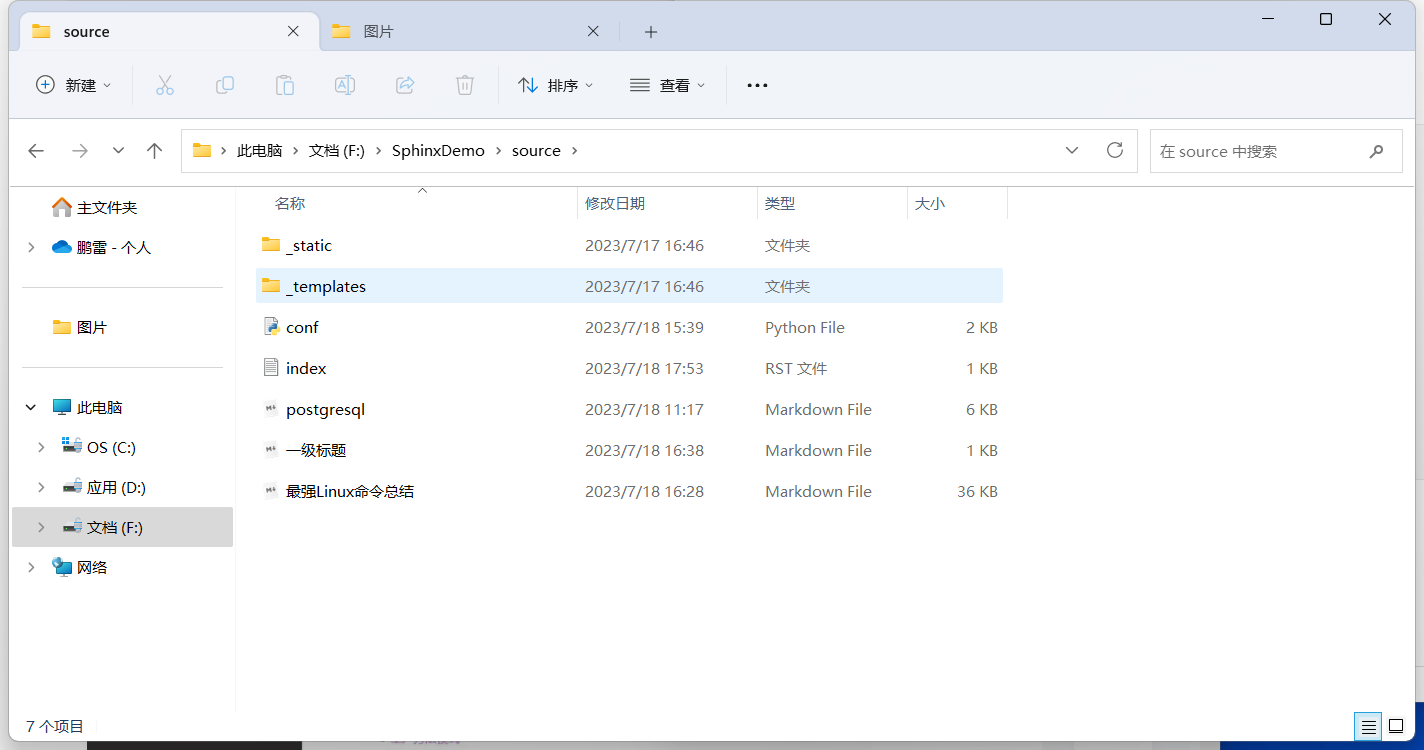
Task: Click the Cut scissors icon
Action: point(165,85)
